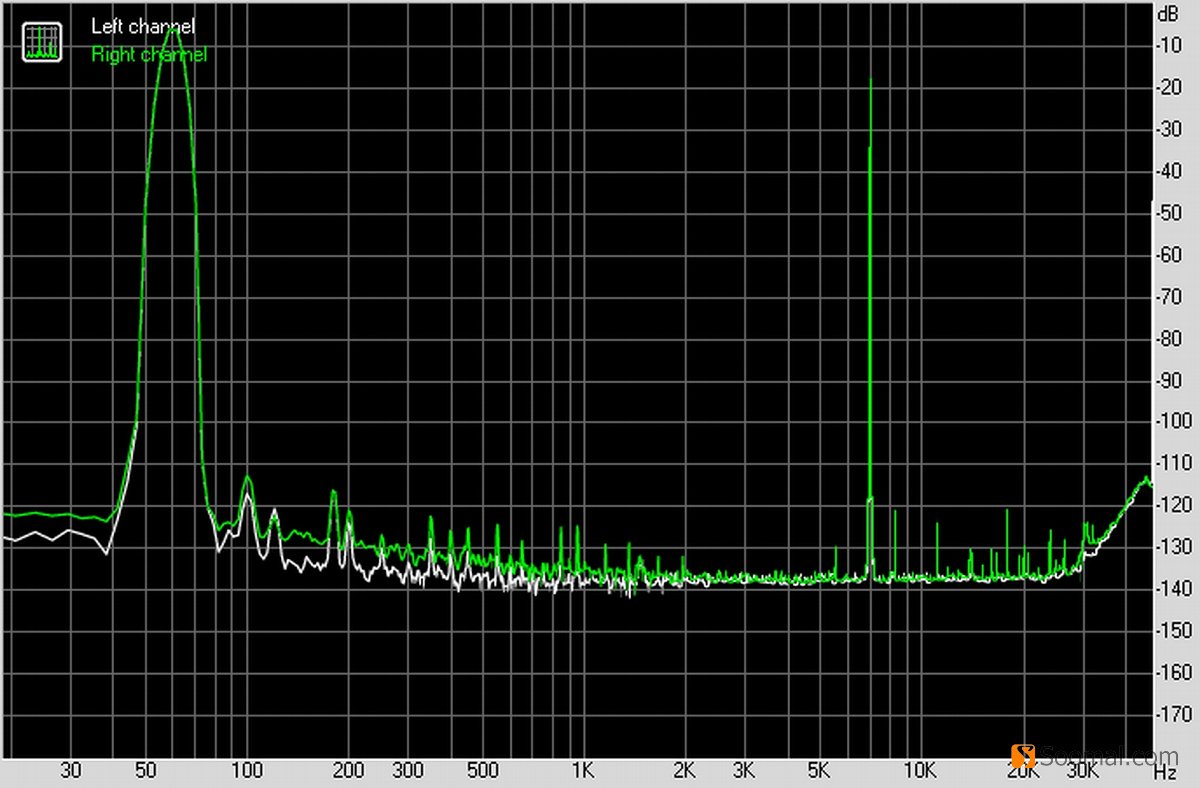Image resolution: width=1200 pixels, height=788 pixels.
Task: Click the '-170' dB axis value
Action: pos(1175,715)
